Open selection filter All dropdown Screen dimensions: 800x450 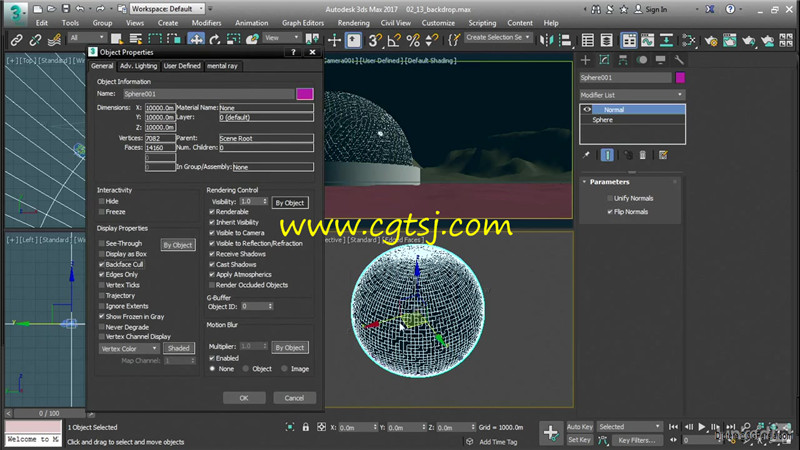point(87,38)
